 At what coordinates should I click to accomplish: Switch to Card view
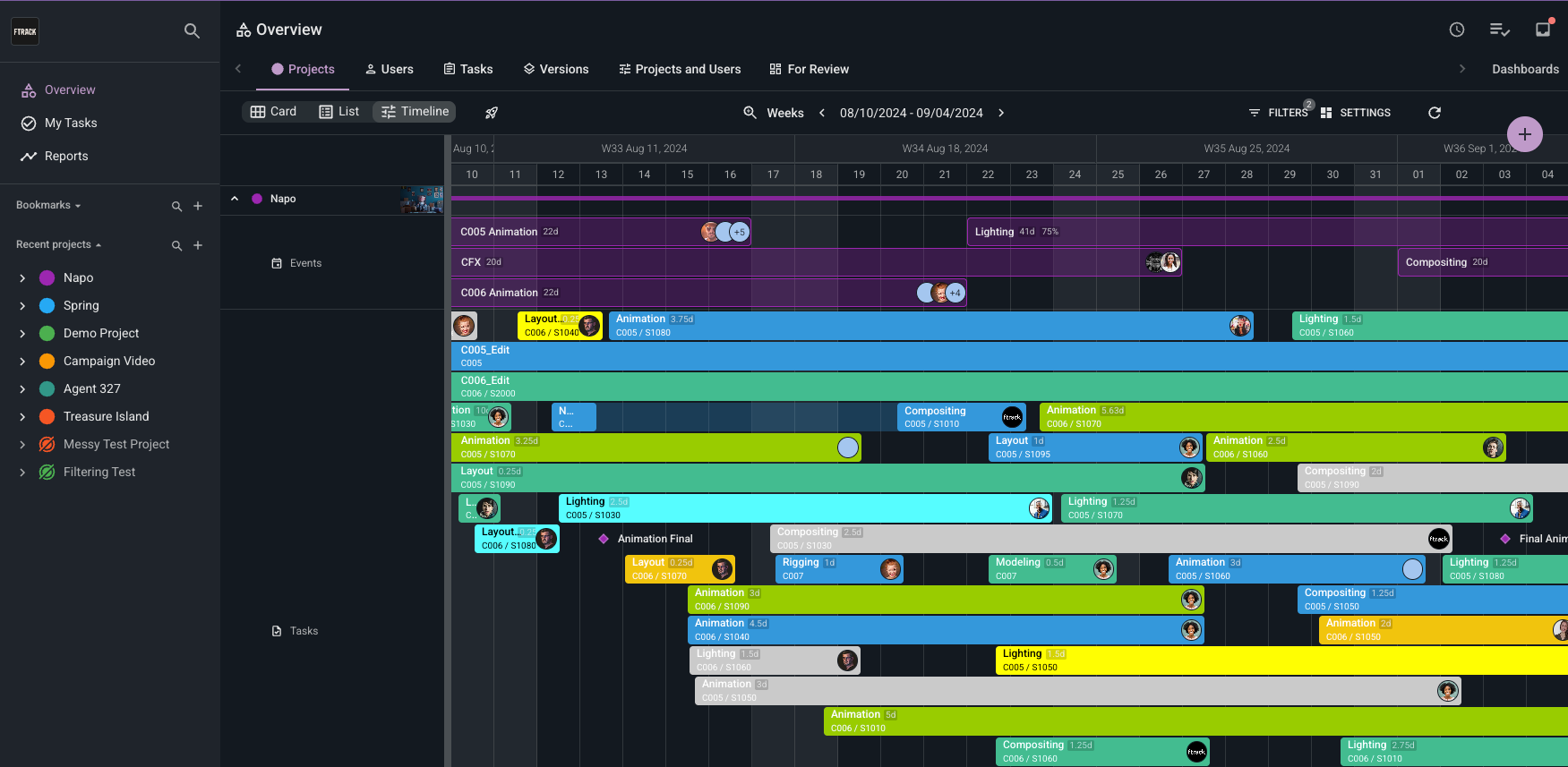(273, 112)
